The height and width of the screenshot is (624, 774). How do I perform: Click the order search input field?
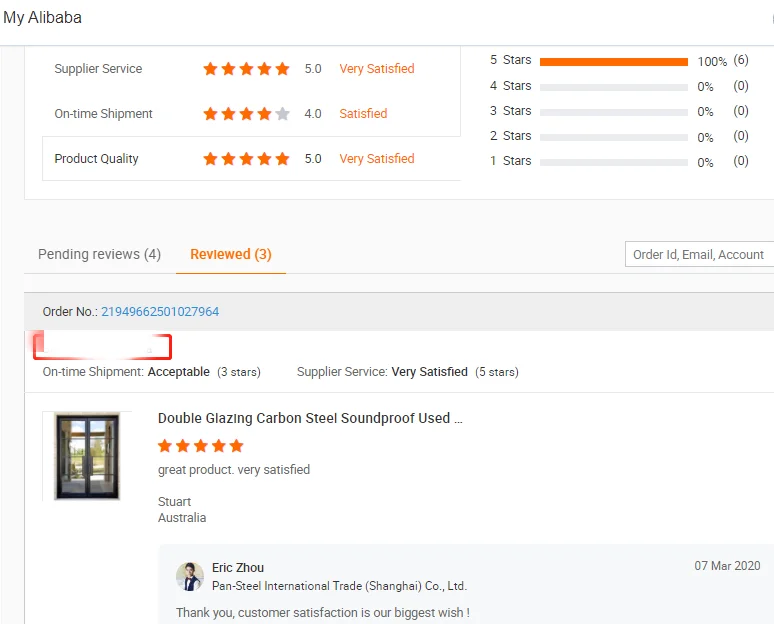click(699, 254)
